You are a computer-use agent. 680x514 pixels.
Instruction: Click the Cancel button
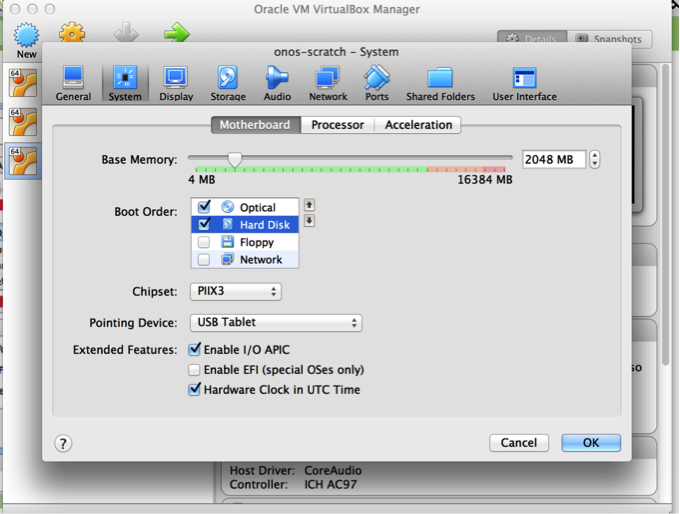point(518,443)
